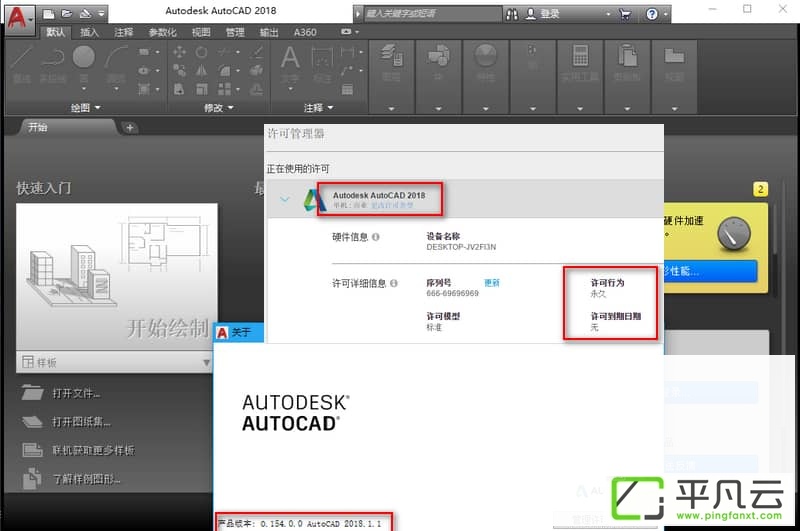Image resolution: width=800 pixels, height=531 pixels.
Task: Select the Copy tool in Modify panel
Action: 179,70
